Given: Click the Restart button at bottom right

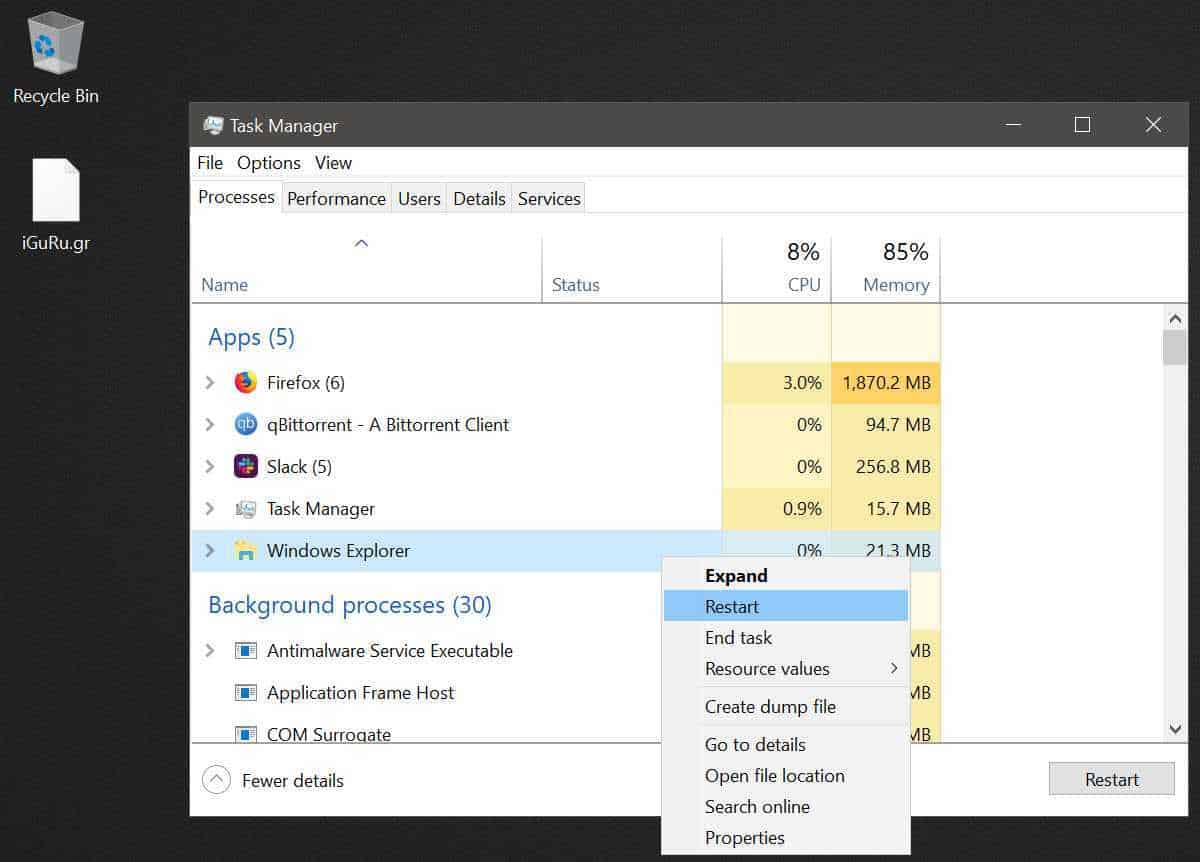Looking at the screenshot, I should [x=1112, y=779].
